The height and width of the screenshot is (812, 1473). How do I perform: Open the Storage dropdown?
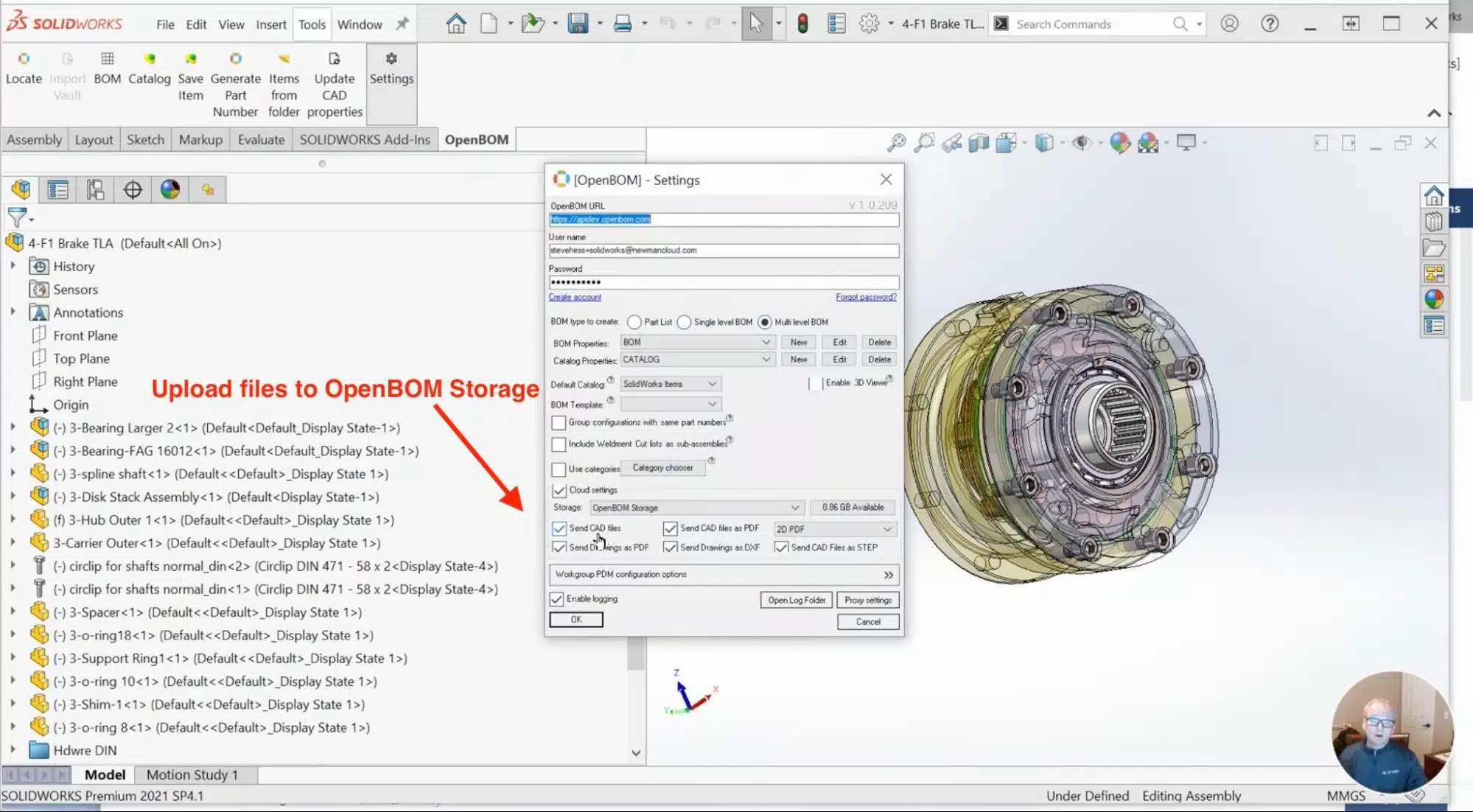[696, 508]
